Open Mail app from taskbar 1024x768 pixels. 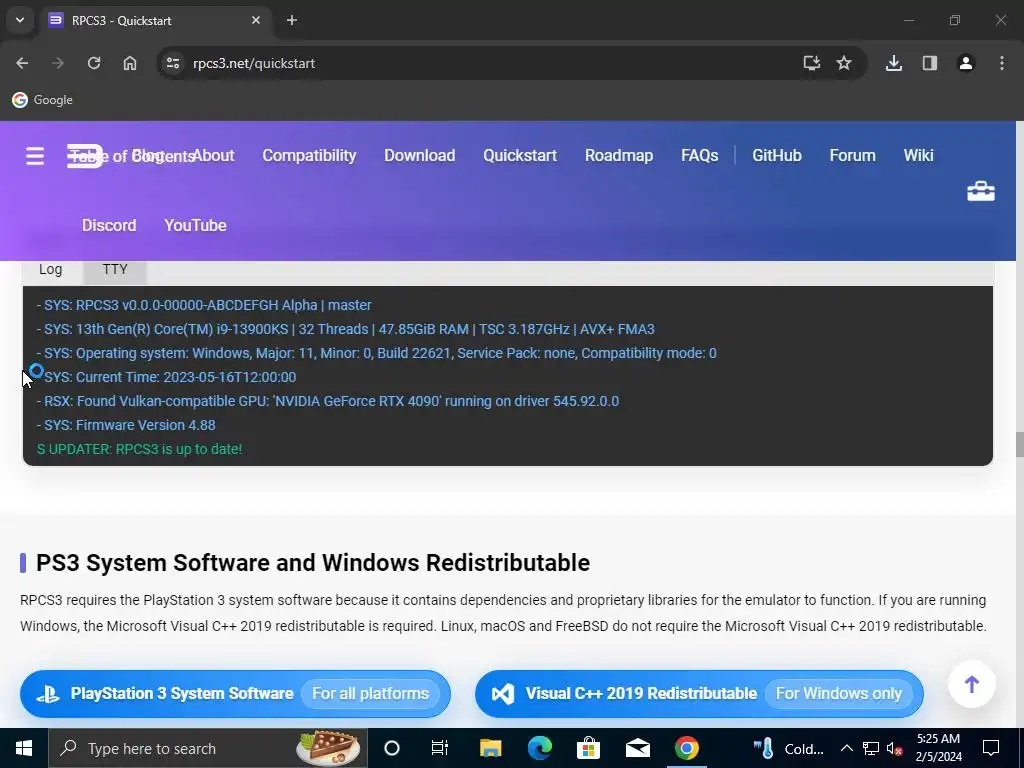[637, 748]
